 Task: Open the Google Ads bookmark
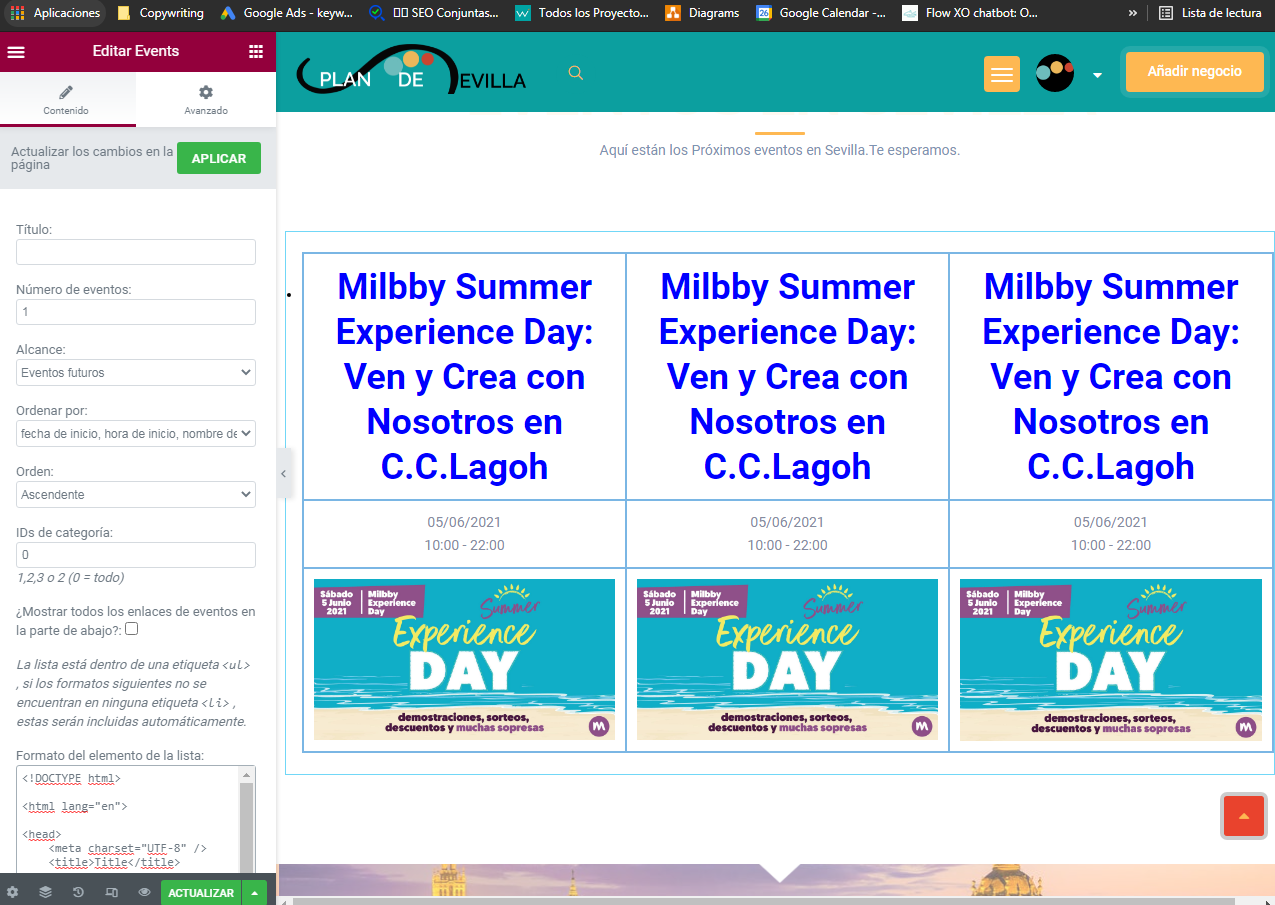pos(286,13)
